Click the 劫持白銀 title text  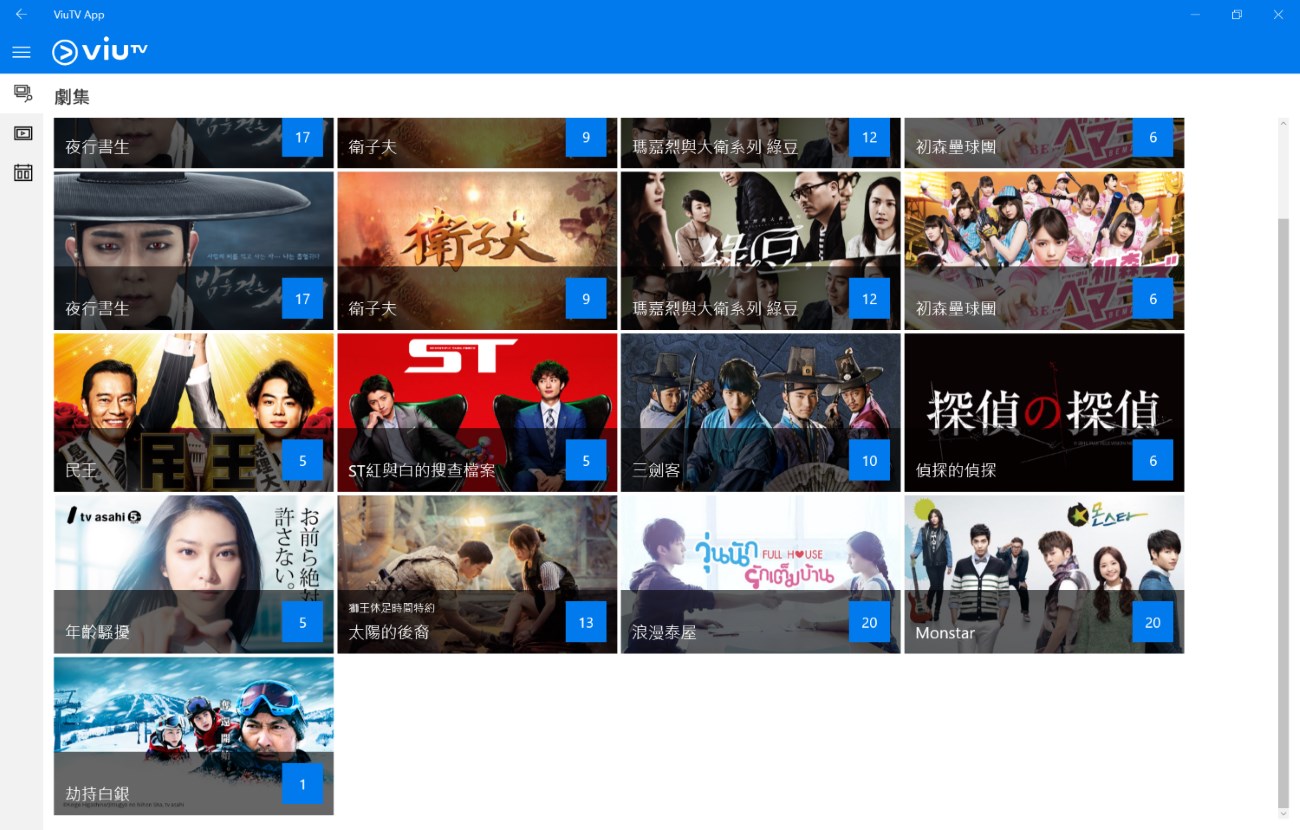pyautogui.click(x=97, y=794)
